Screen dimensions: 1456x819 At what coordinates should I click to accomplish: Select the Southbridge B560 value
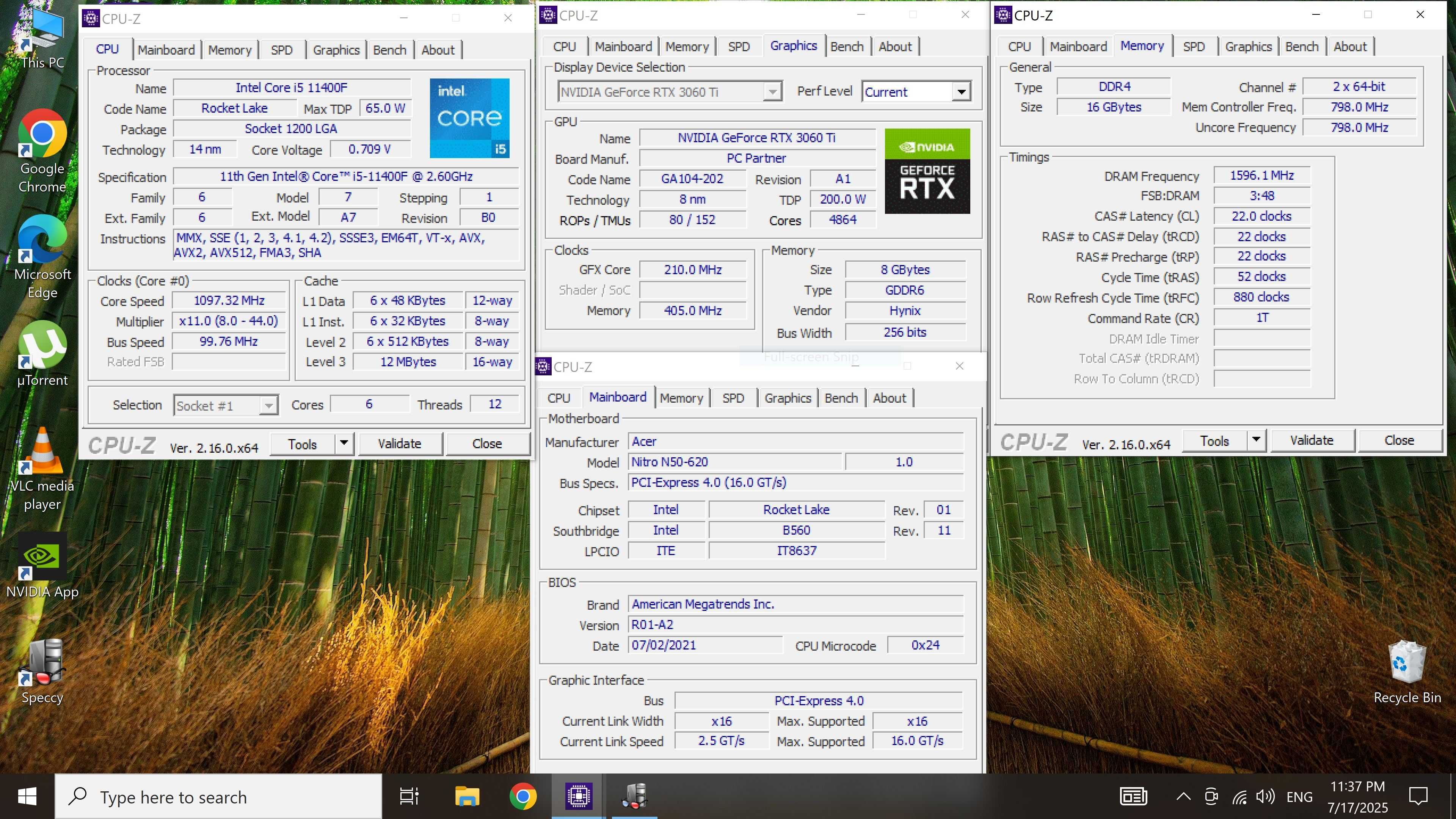796,530
